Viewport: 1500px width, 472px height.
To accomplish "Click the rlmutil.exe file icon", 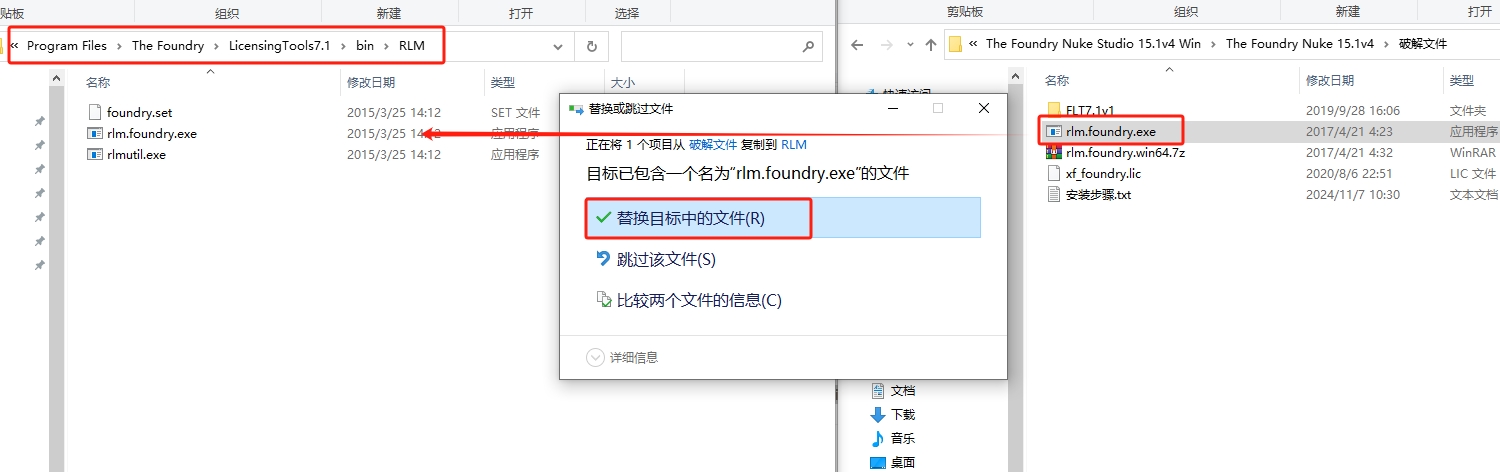I will [x=95, y=154].
